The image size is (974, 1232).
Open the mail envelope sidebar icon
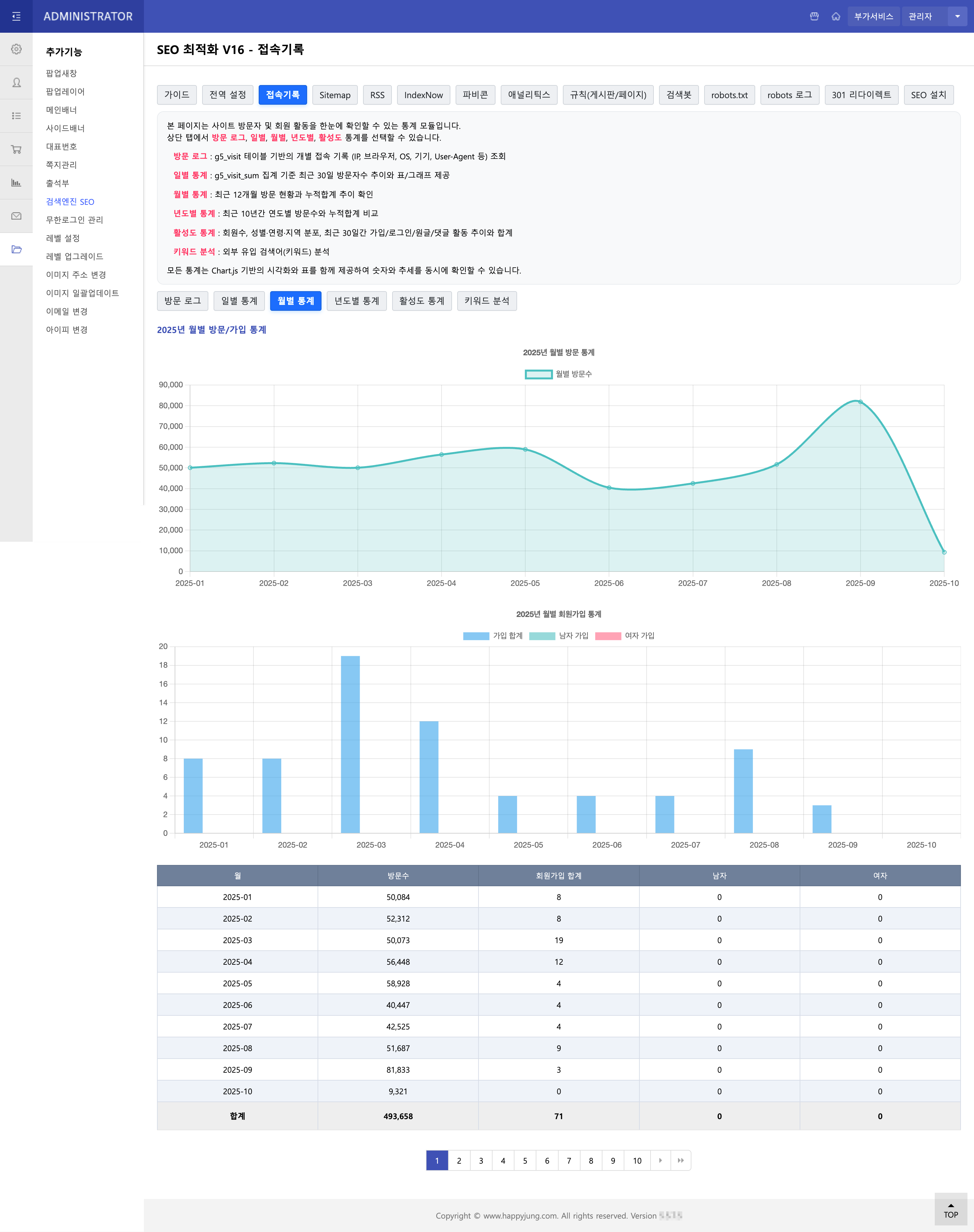16,216
